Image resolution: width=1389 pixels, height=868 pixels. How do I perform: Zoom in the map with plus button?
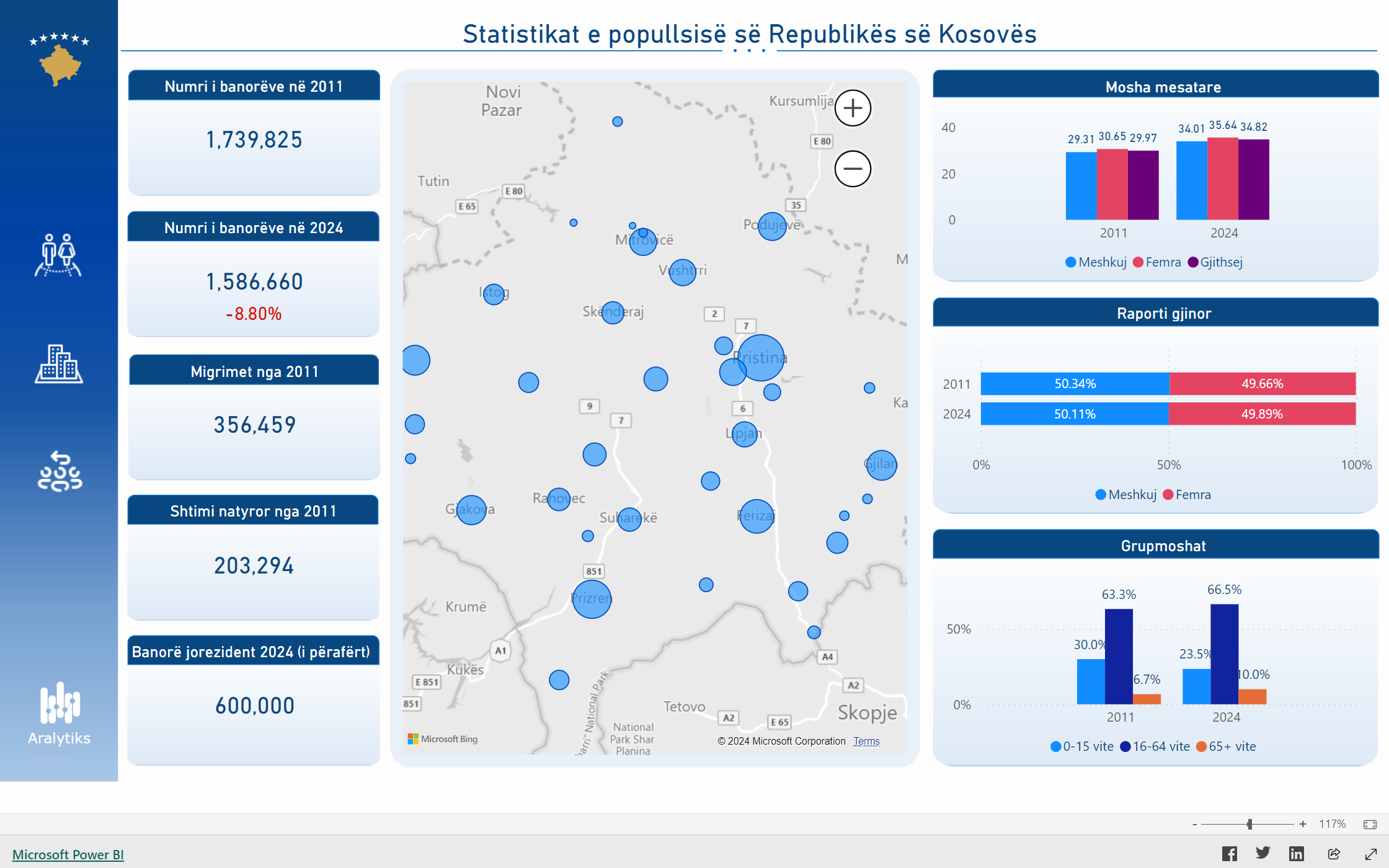tap(853, 108)
